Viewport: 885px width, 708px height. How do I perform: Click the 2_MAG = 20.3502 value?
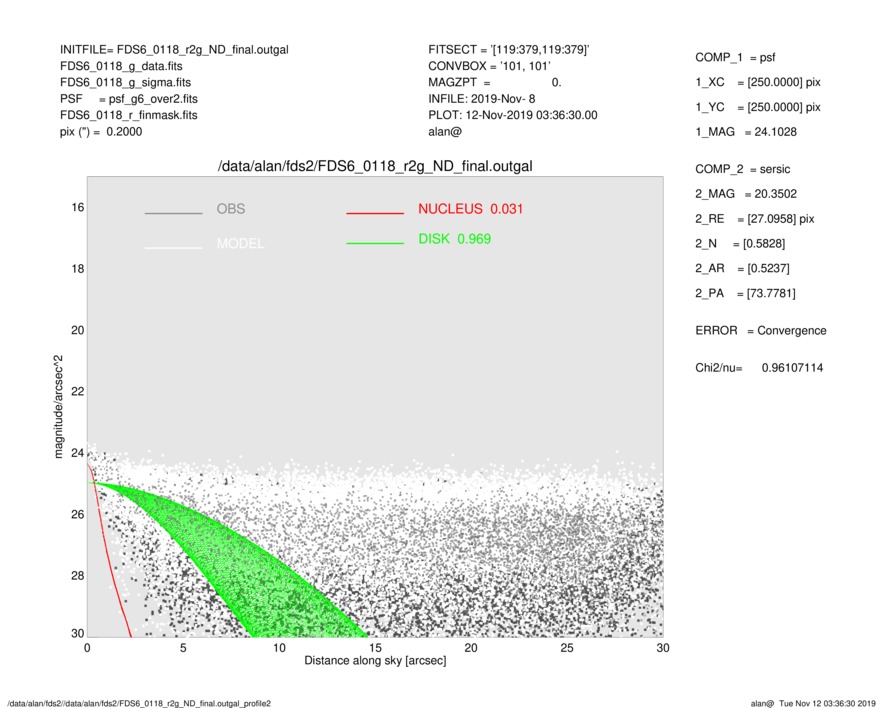pos(746,194)
